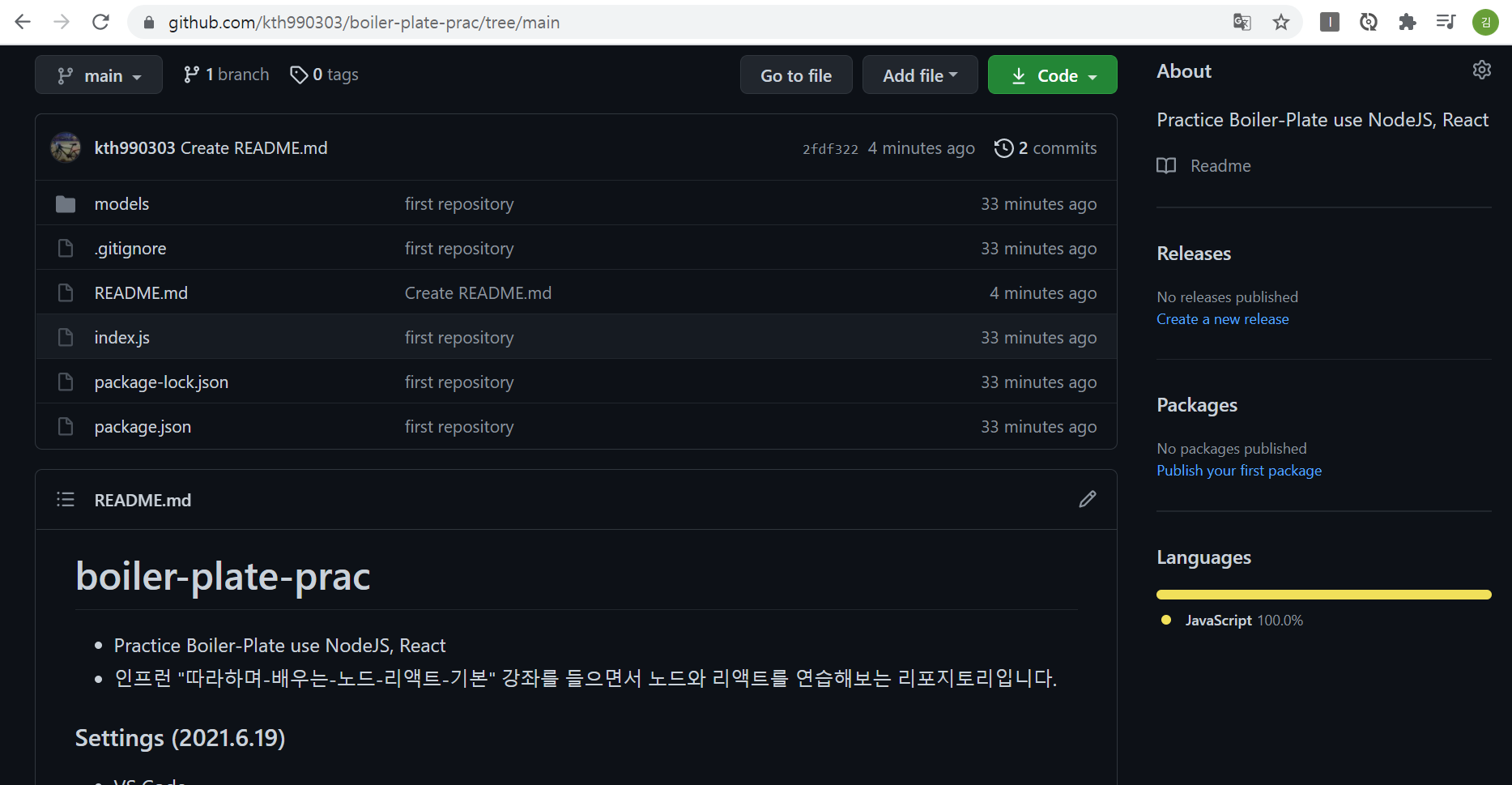Click first repository message on models row
Image resolution: width=1512 pixels, height=785 pixels.
pyautogui.click(x=459, y=204)
